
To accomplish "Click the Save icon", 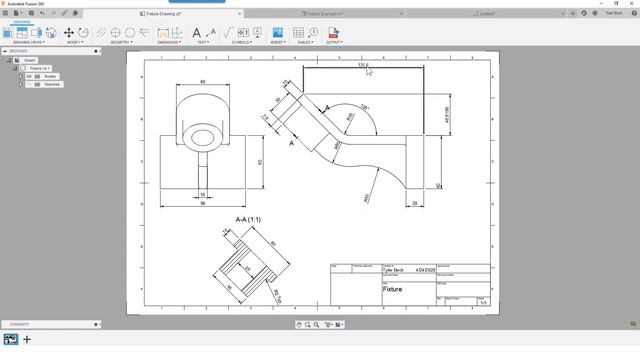I will click(x=31, y=13).
